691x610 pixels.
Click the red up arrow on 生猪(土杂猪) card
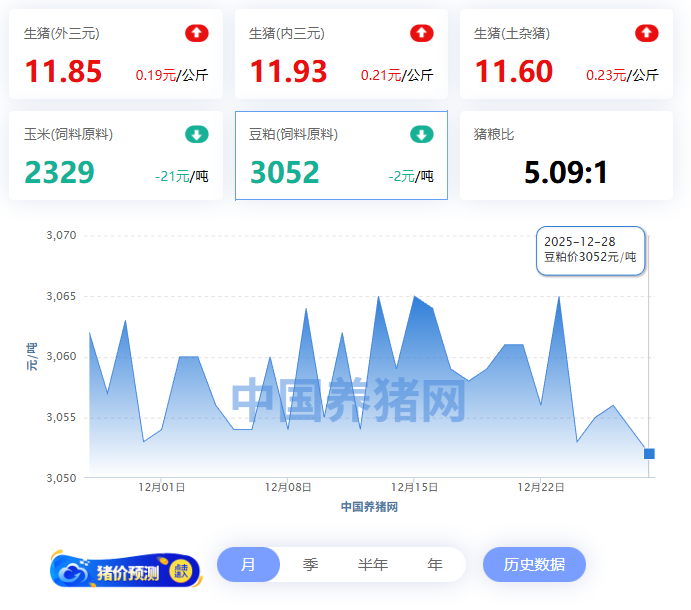(x=647, y=33)
